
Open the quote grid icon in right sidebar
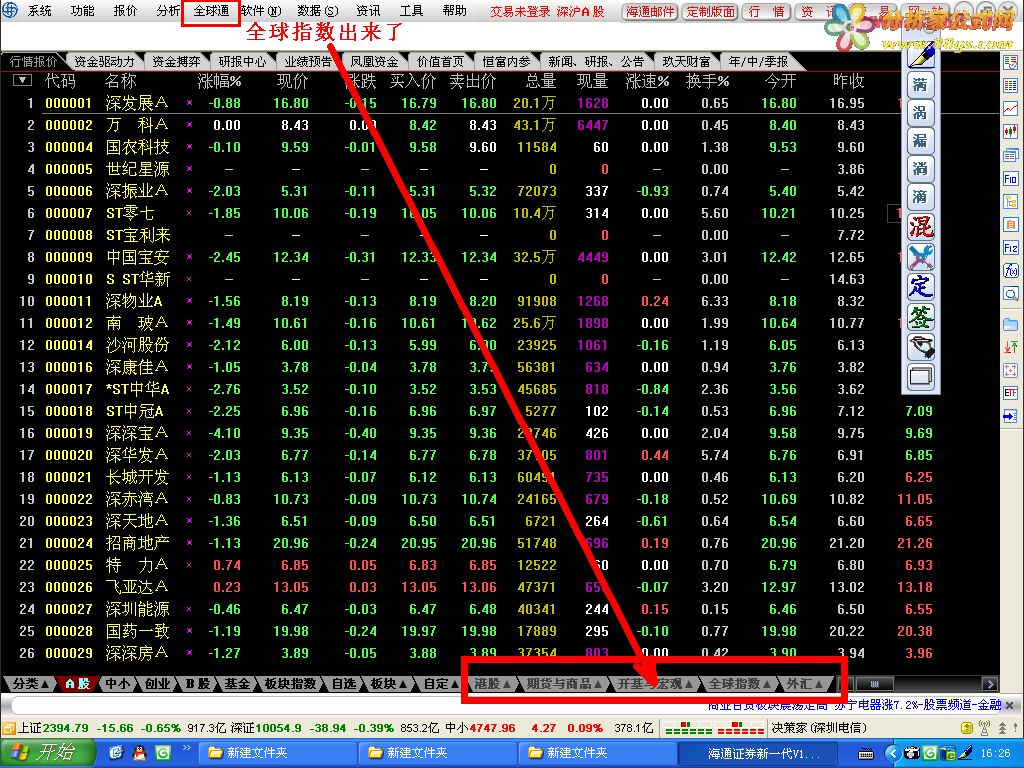pyautogui.click(x=1010, y=86)
